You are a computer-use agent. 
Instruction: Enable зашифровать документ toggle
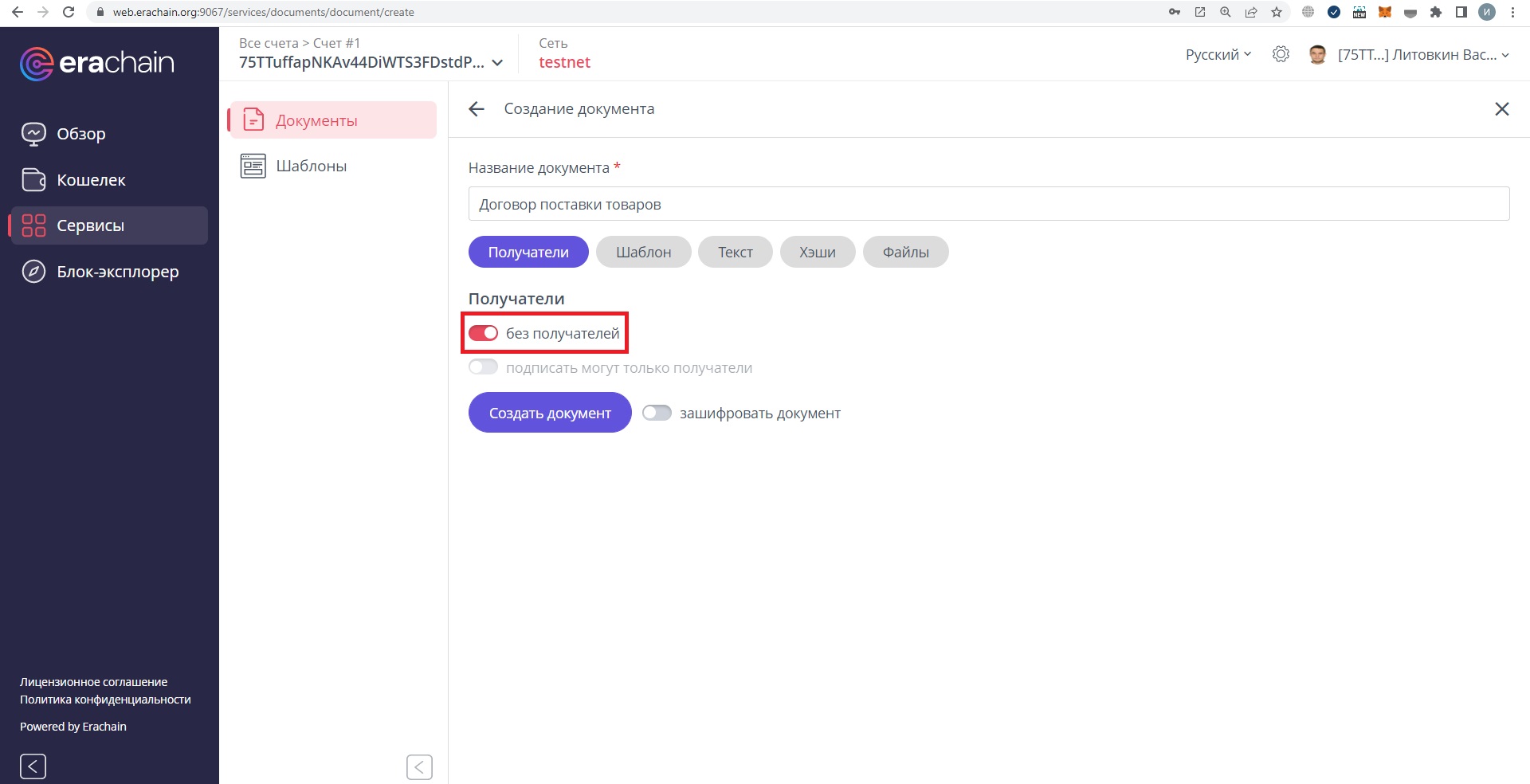[657, 413]
